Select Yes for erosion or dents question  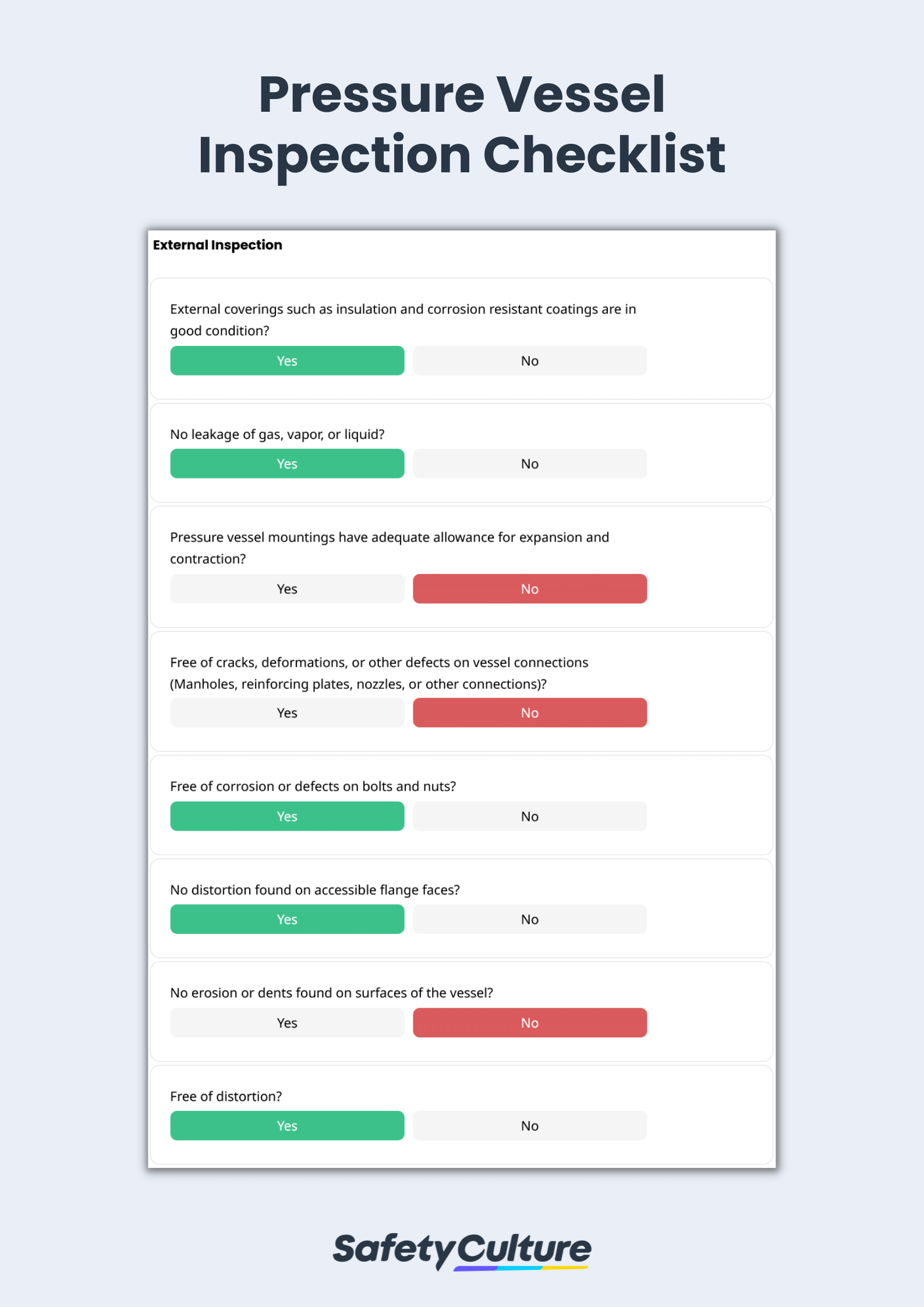coord(286,1022)
